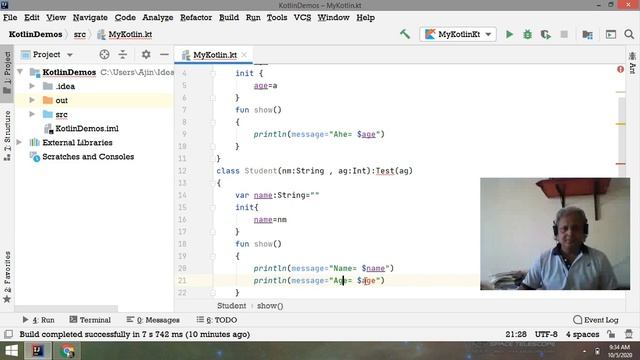Open the Run menu
This screenshot has height=360, width=640.
[x=253, y=18]
